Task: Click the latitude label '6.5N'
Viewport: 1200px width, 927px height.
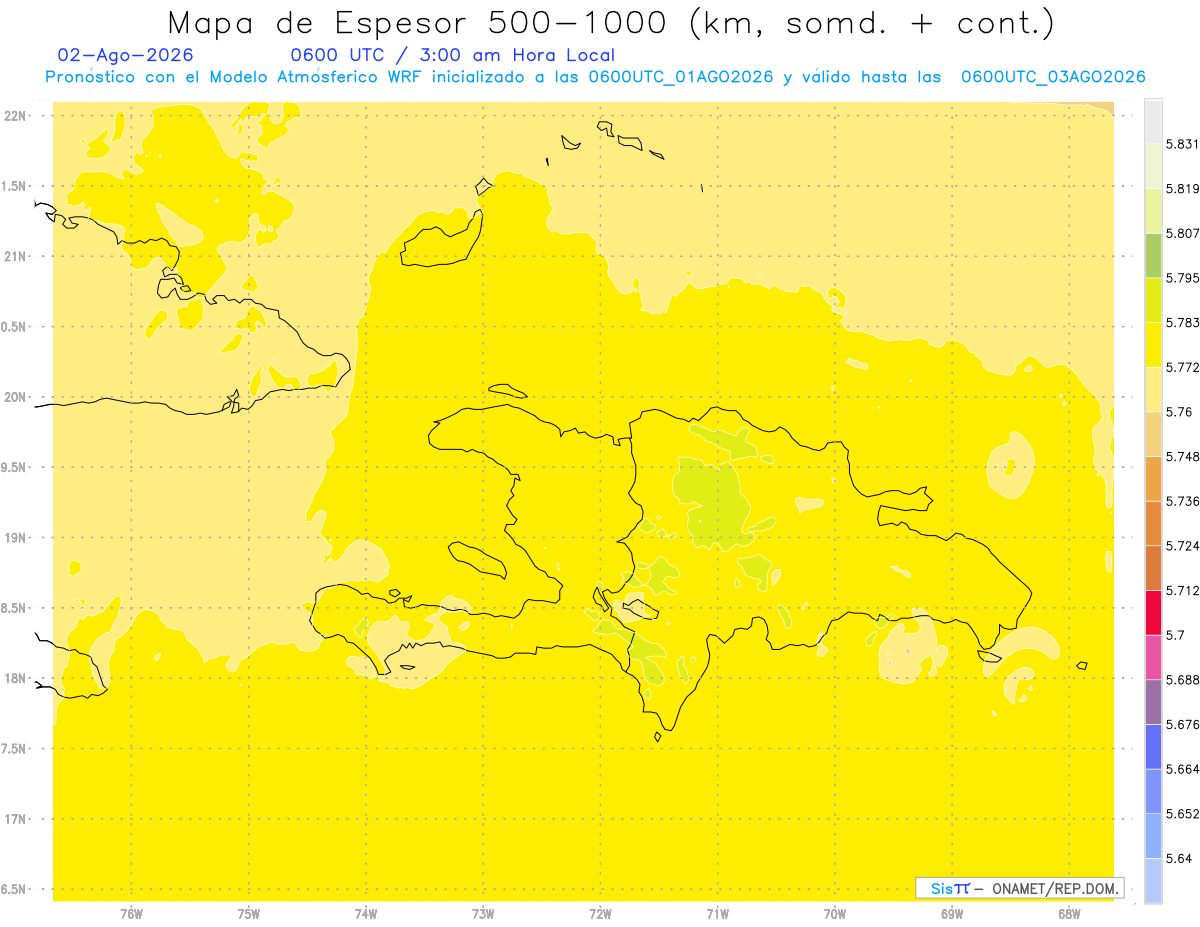Action: 14,890
